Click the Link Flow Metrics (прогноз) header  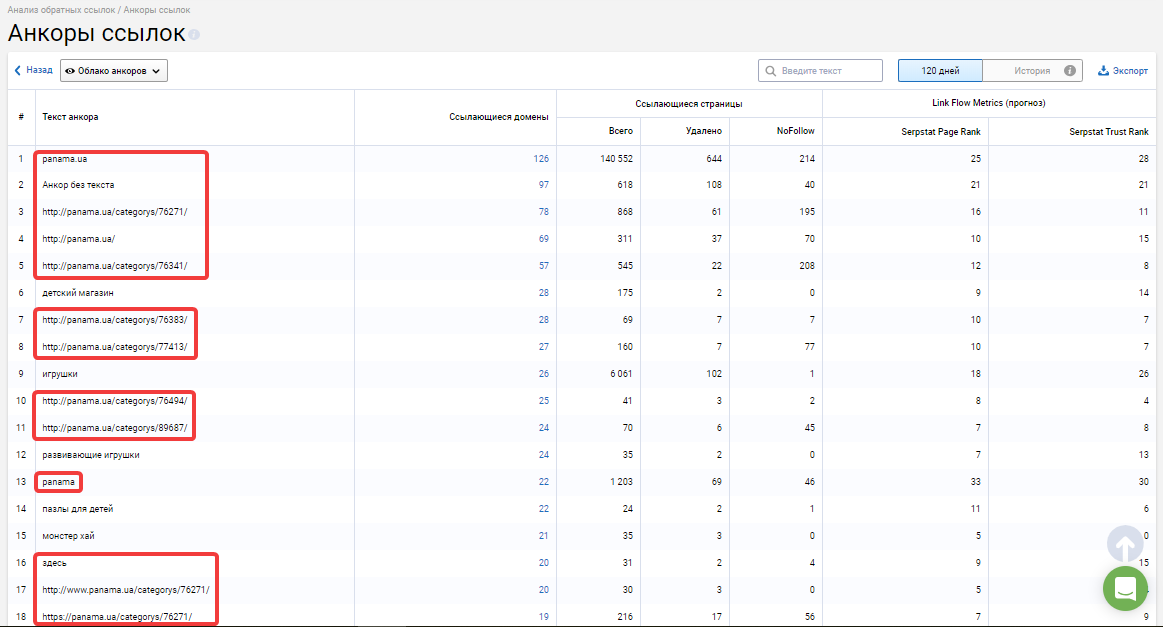989,103
